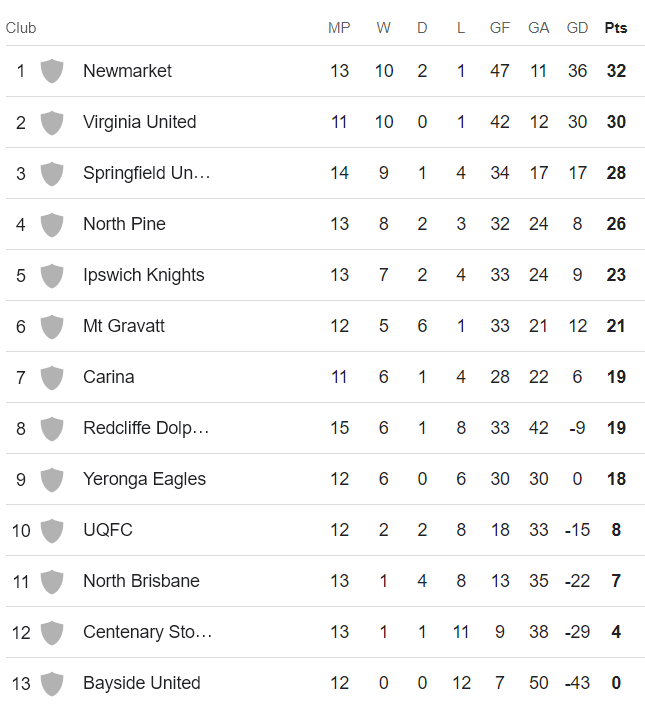Click the GD column header
The height and width of the screenshot is (714, 645).
577,28
